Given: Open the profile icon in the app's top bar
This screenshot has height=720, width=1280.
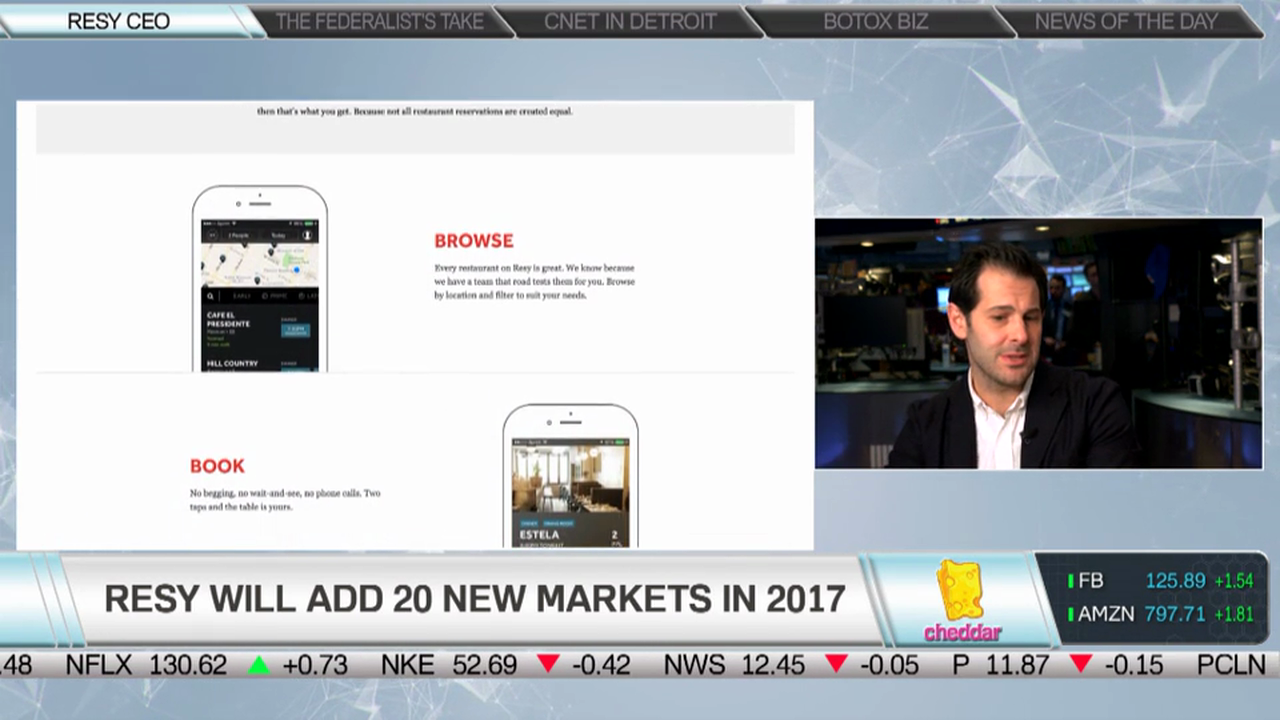Looking at the screenshot, I should point(307,235).
